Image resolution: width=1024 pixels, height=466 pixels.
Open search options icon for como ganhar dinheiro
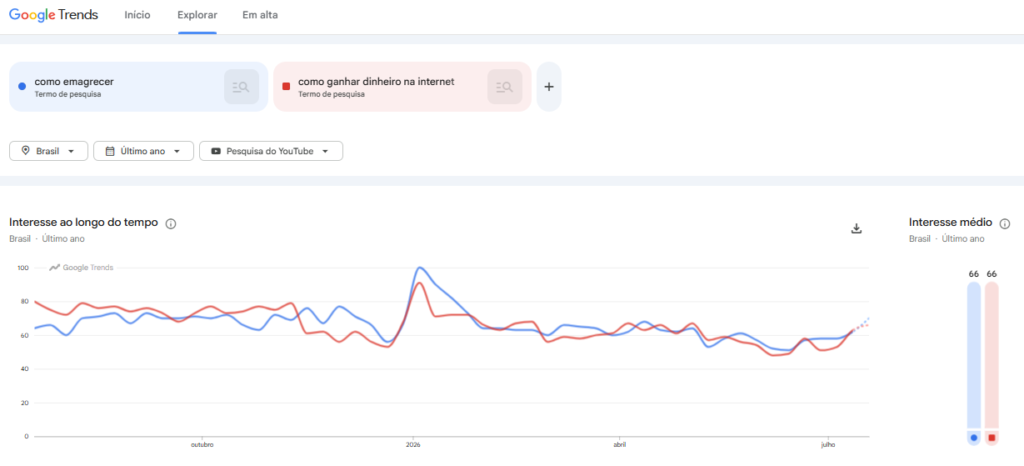(x=505, y=87)
